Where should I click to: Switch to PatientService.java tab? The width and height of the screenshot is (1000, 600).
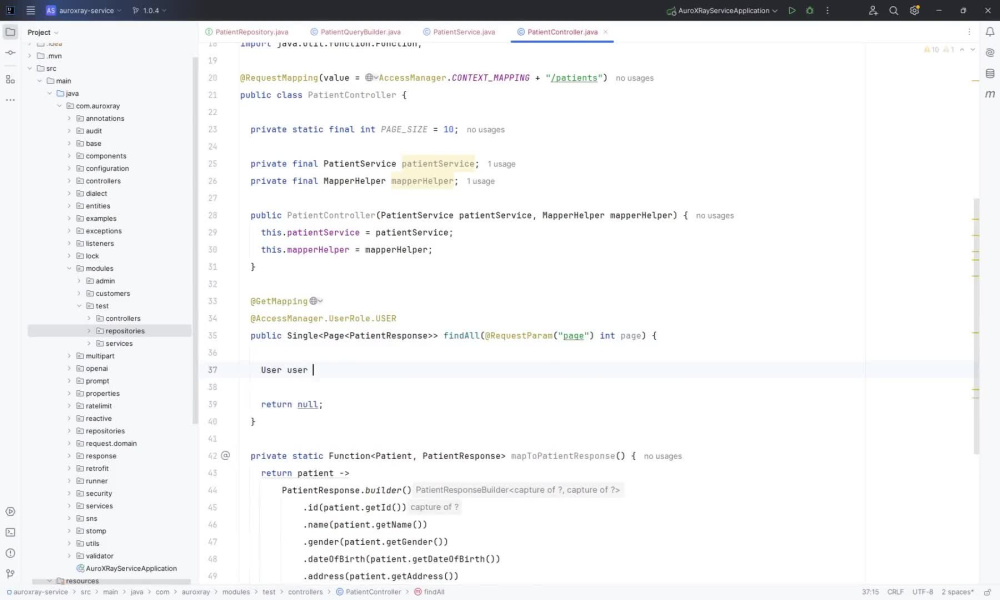(459, 32)
